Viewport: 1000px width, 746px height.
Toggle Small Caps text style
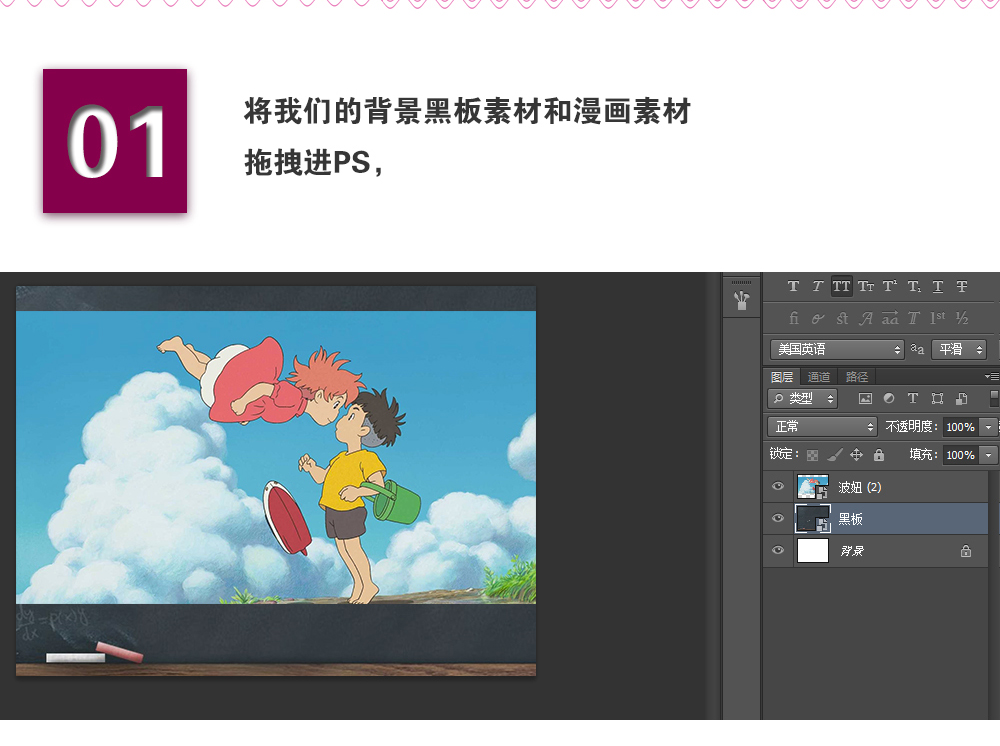(865, 286)
